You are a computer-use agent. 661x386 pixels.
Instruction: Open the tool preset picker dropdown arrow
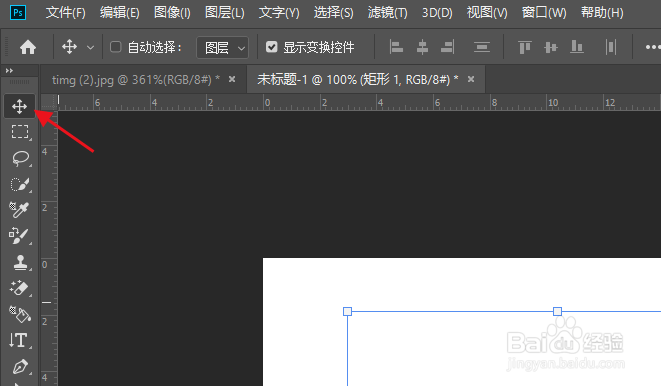(90, 48)
